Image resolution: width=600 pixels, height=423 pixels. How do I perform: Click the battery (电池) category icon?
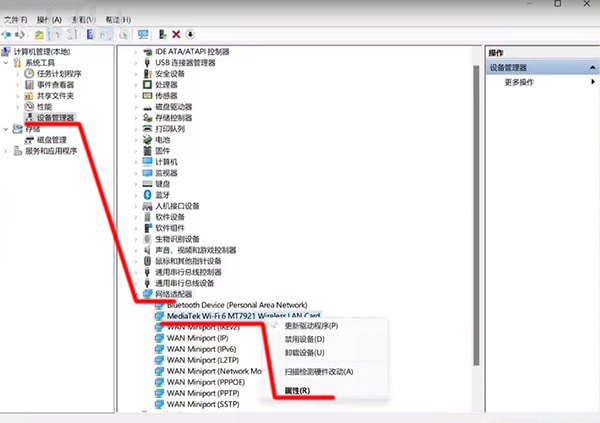(x=147, y=140)
